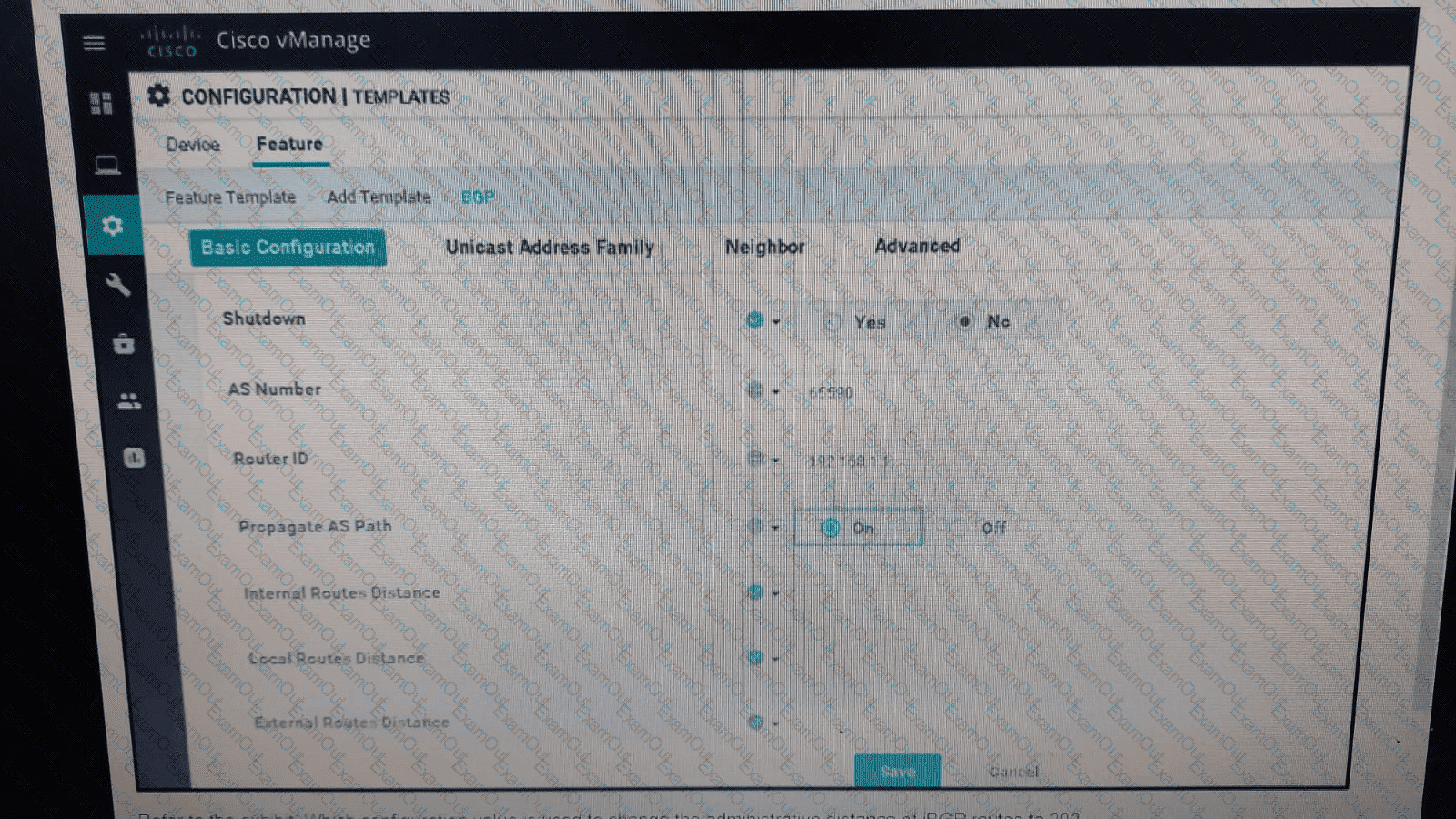Open the Monitor laptop icon in sidebar
The image size is (1456, 819).
click(x=107, y=165)
